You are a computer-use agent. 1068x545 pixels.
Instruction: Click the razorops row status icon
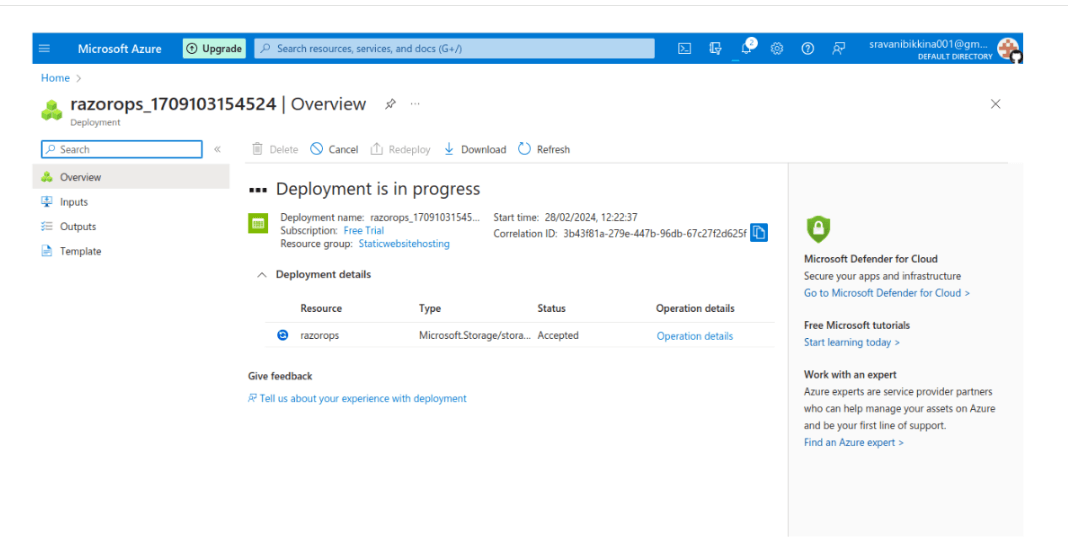(283, 335)
